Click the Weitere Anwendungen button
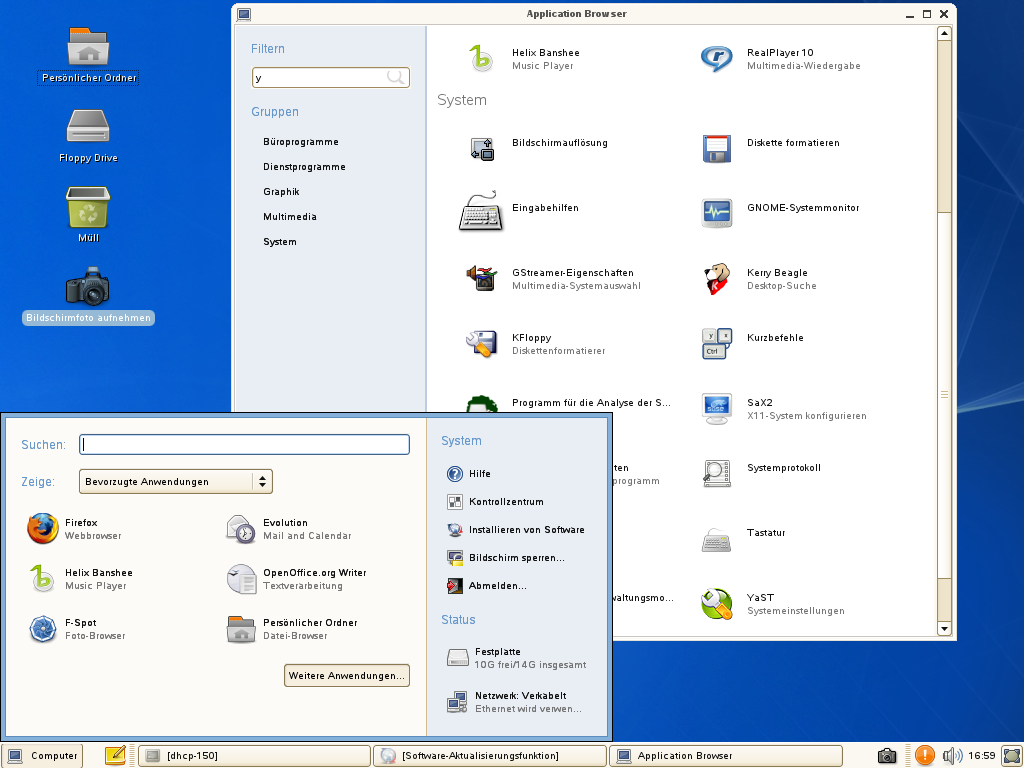Image resolution: width=1024 pixels, height=768 pixels. 347,676
